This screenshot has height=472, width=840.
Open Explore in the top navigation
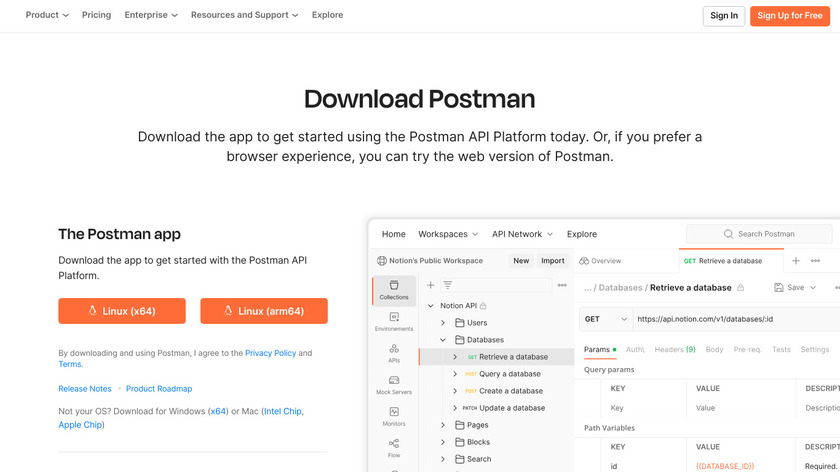pyautogui.click(x=327, y=15)
